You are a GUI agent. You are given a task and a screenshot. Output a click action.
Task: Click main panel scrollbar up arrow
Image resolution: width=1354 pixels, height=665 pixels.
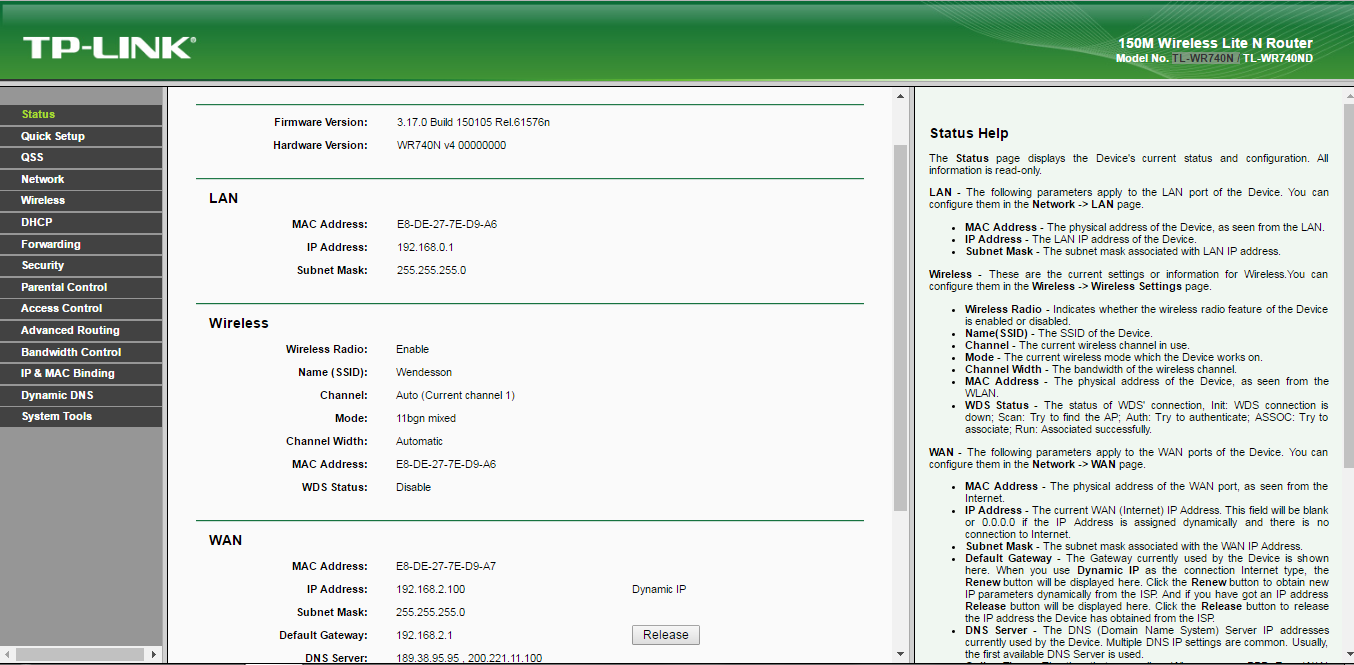(900, 96)
